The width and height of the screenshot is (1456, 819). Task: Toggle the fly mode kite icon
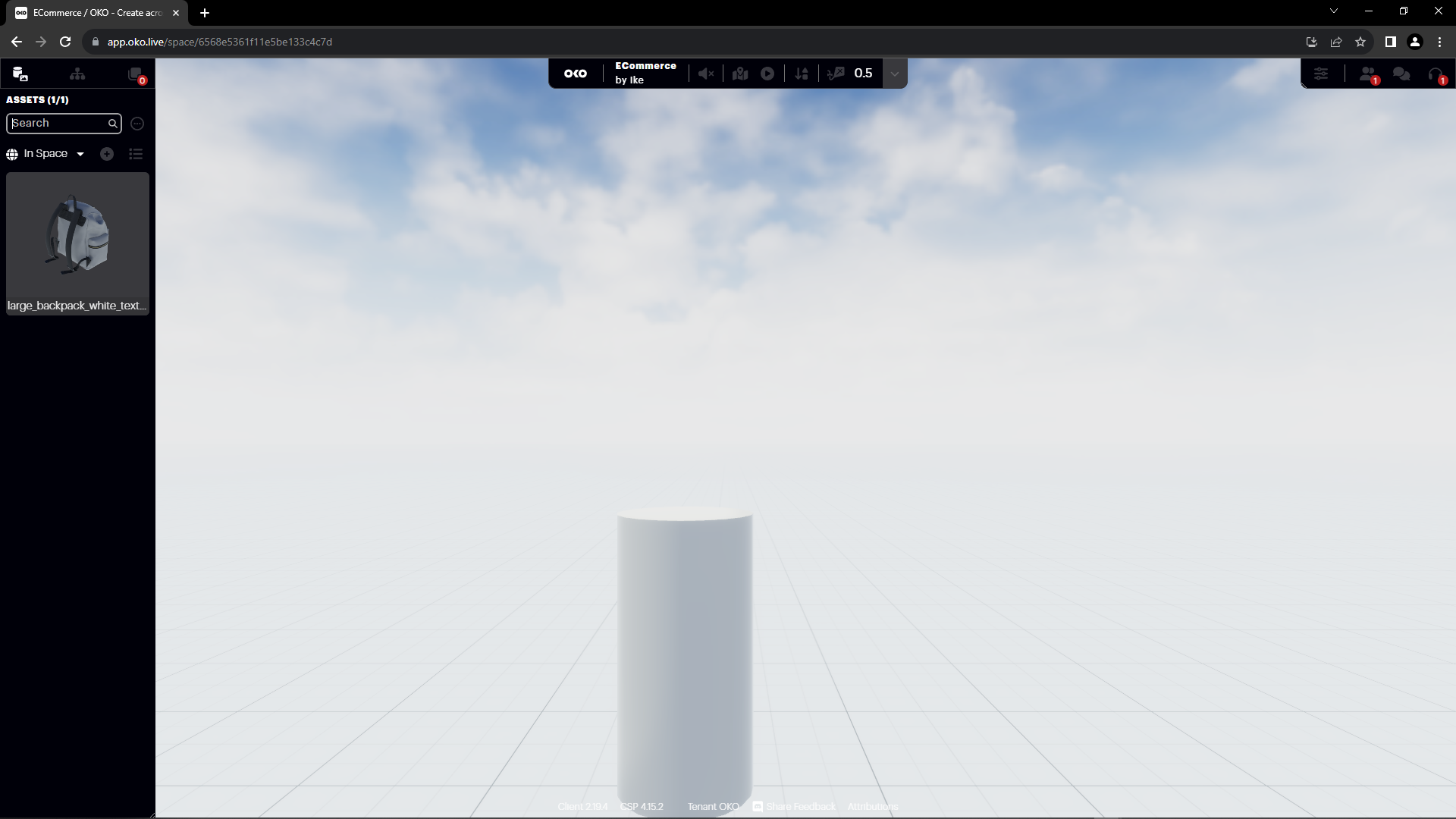(836, 74)
